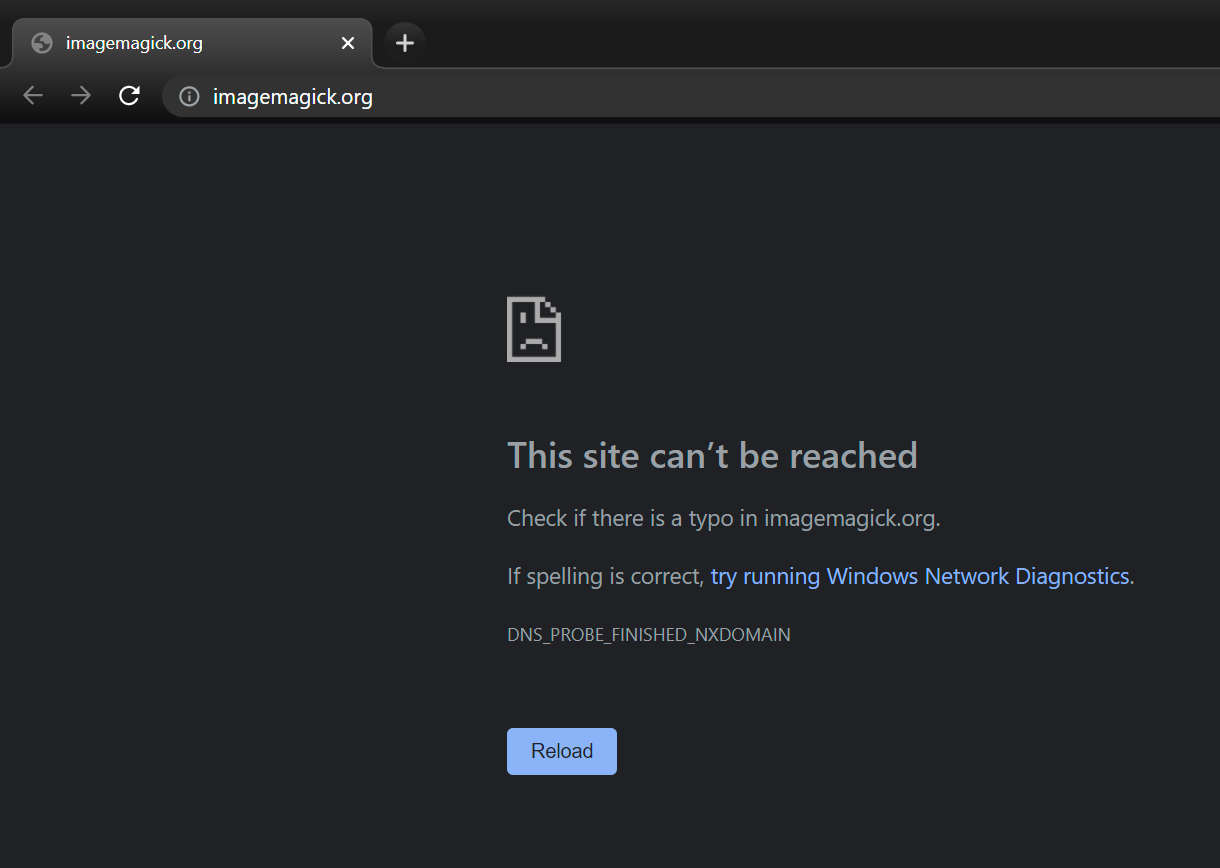
Task: Click the globe favicon on the tab
Action: [x=41, y=42]
